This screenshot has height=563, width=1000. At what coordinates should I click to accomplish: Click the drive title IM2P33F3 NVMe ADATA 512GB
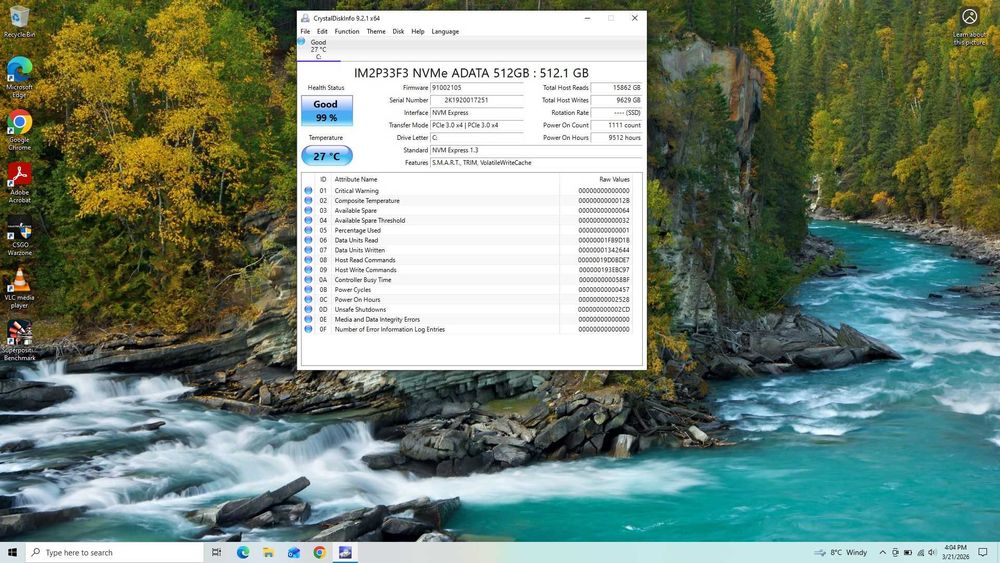[x=471, y=73]
